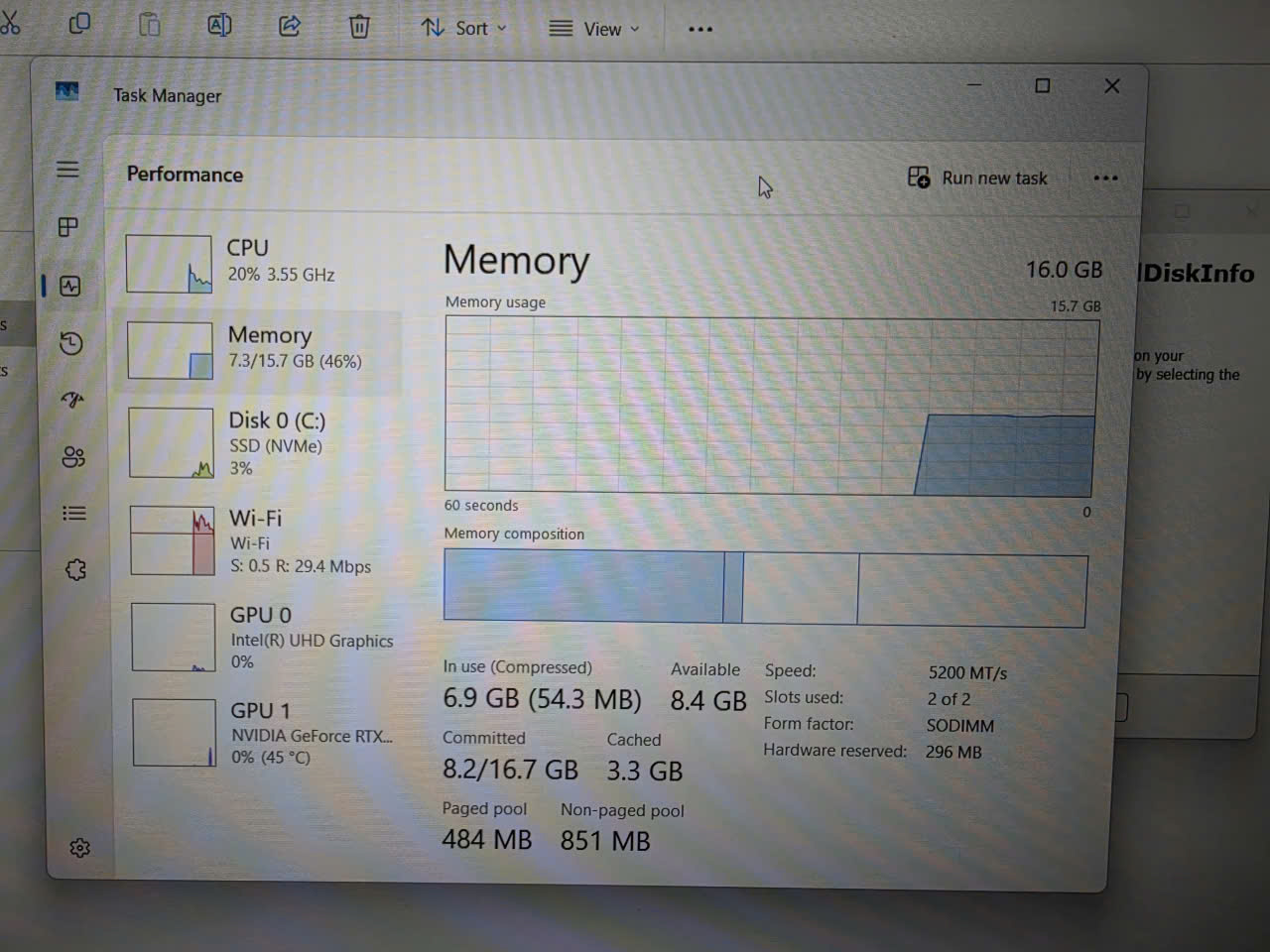The image size is (1270, 952).
Task: Click the Delete trash icon in Explorer toolbar
Action: pyautogui.click(x=359, y=26)
